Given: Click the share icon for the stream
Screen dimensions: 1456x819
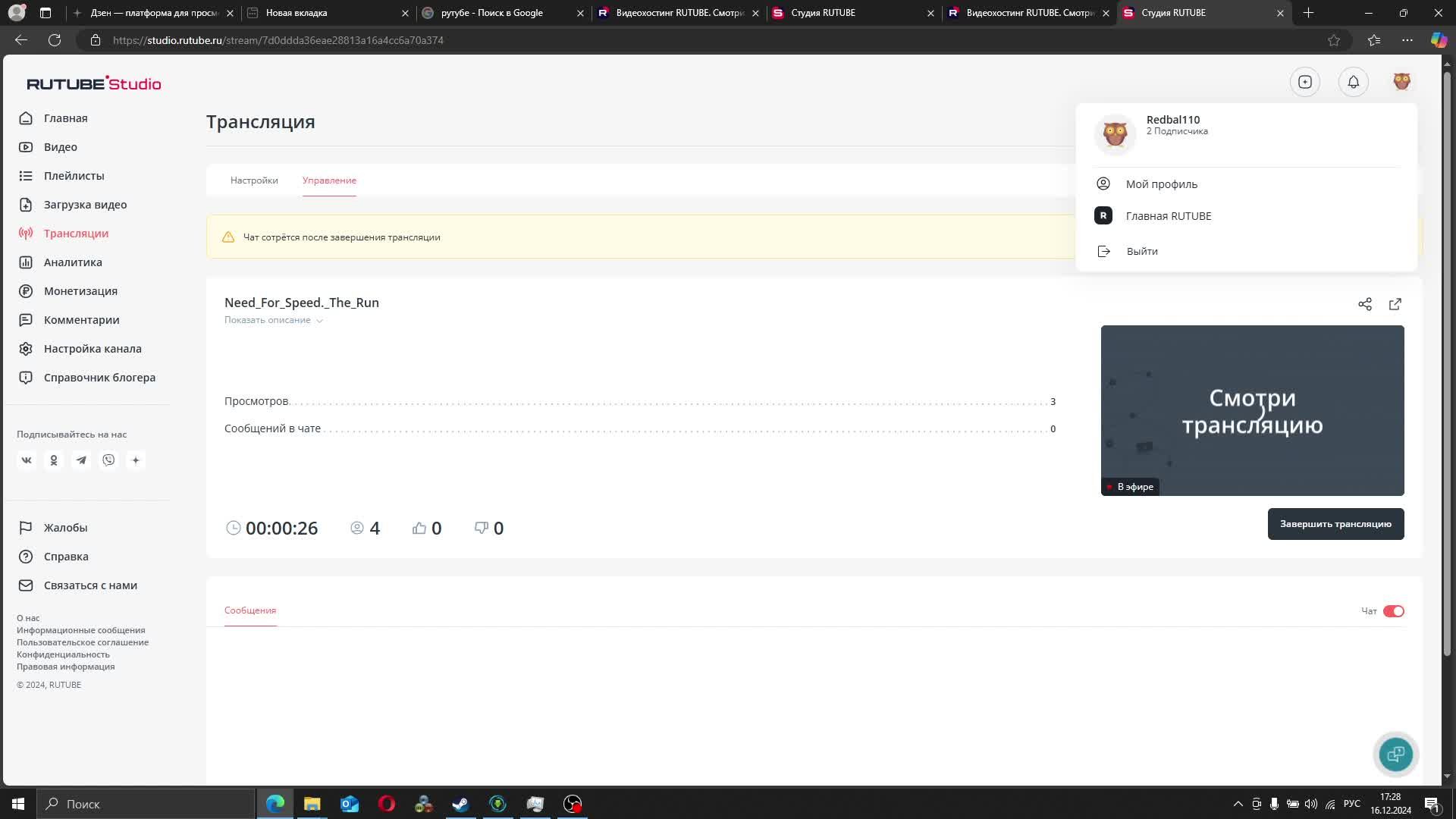Looking at the screenshot, I should pyautogui.click(x=1365, y=304).
